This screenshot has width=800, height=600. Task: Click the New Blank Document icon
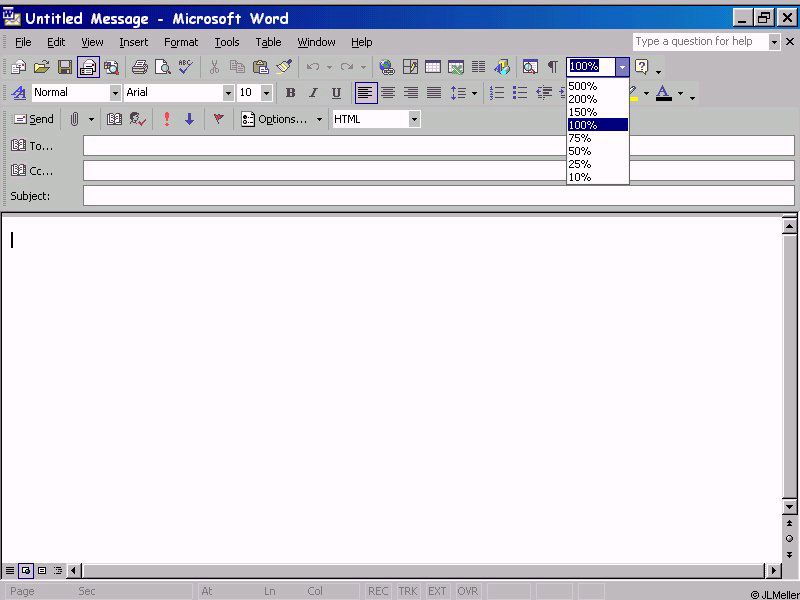19,67
